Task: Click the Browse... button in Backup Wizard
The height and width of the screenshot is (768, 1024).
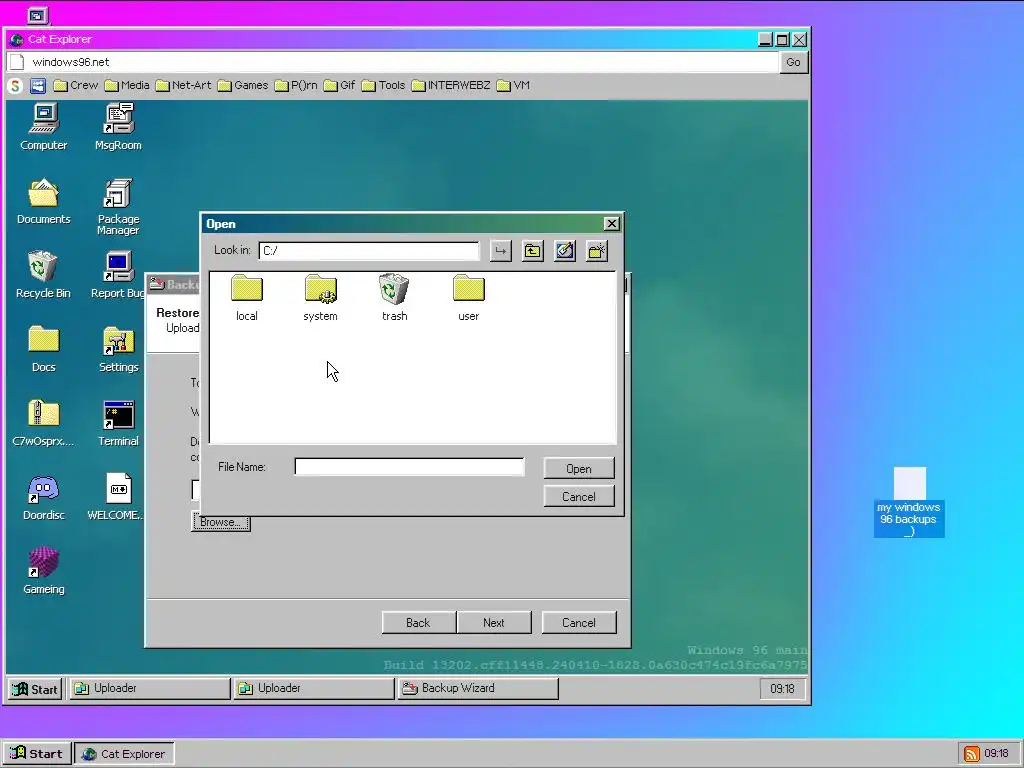Action: coord(221,522)
